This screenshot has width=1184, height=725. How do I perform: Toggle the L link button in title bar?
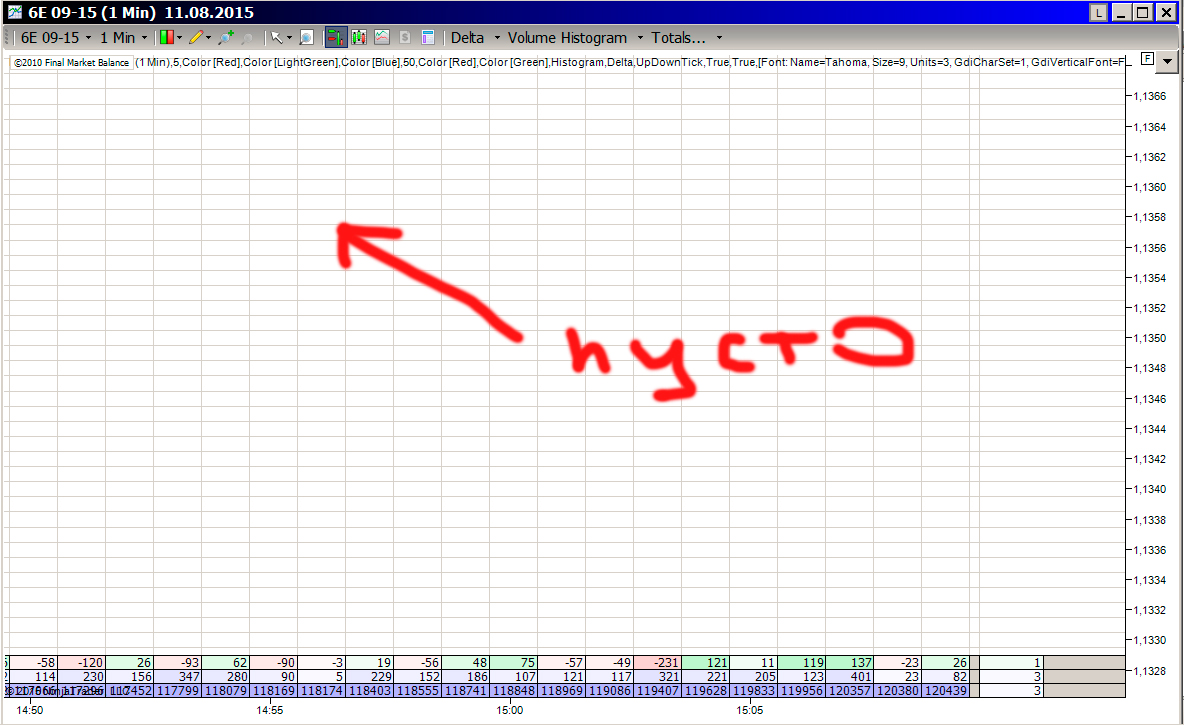click(x=1098, y=12)
